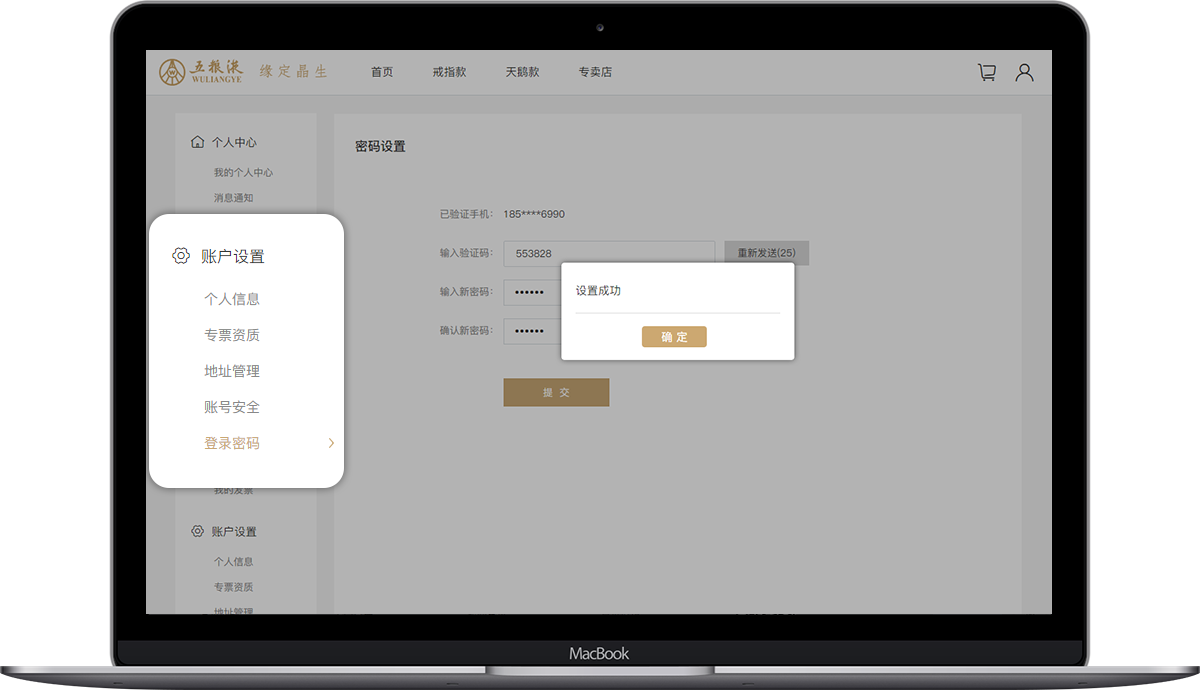The image size is (1200, 690).
Task: Click the 重新发送(25) resend code button
Action: point(767,253)
